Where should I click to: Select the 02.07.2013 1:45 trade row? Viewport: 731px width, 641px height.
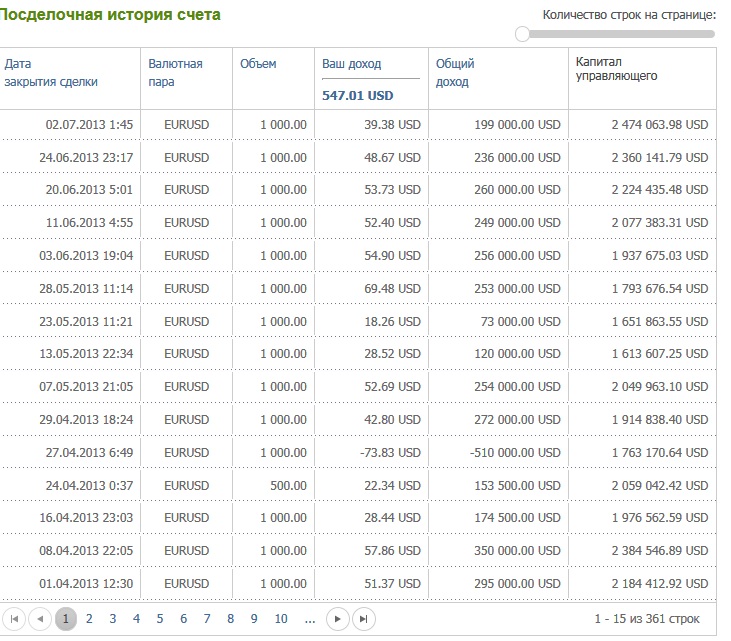[358, 124]
